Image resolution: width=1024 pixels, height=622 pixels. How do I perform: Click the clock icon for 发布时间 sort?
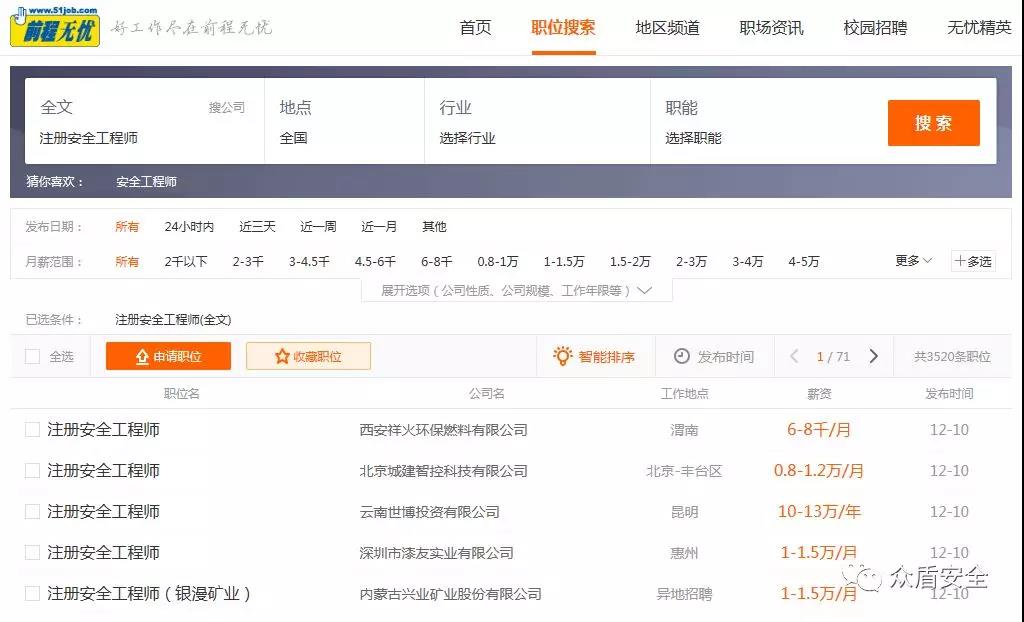tap(682, 356)
